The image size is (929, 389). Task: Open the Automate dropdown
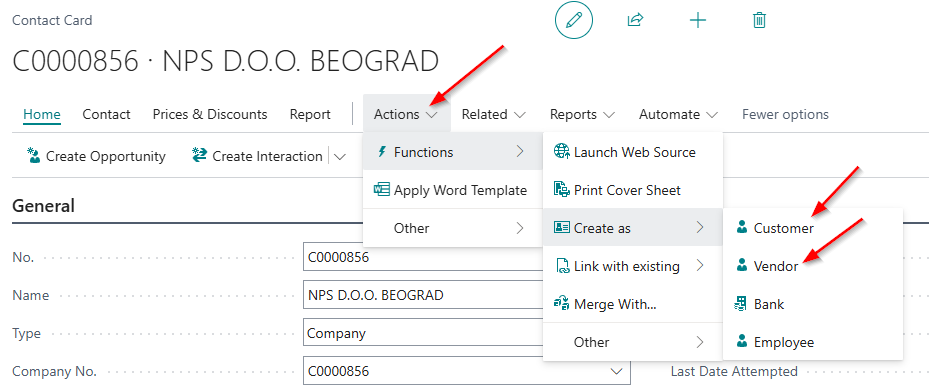coord(678,114)
